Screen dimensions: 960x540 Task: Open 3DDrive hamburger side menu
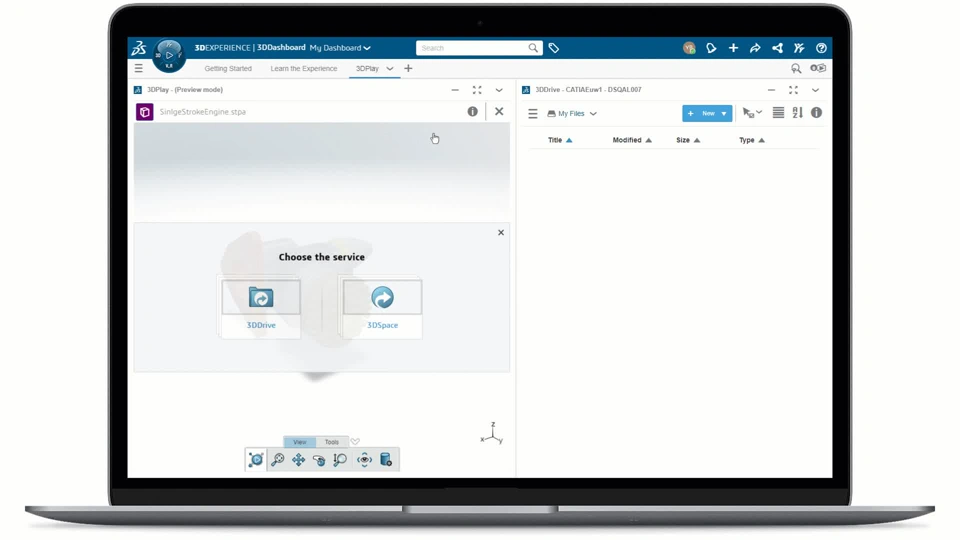[533, 113]
